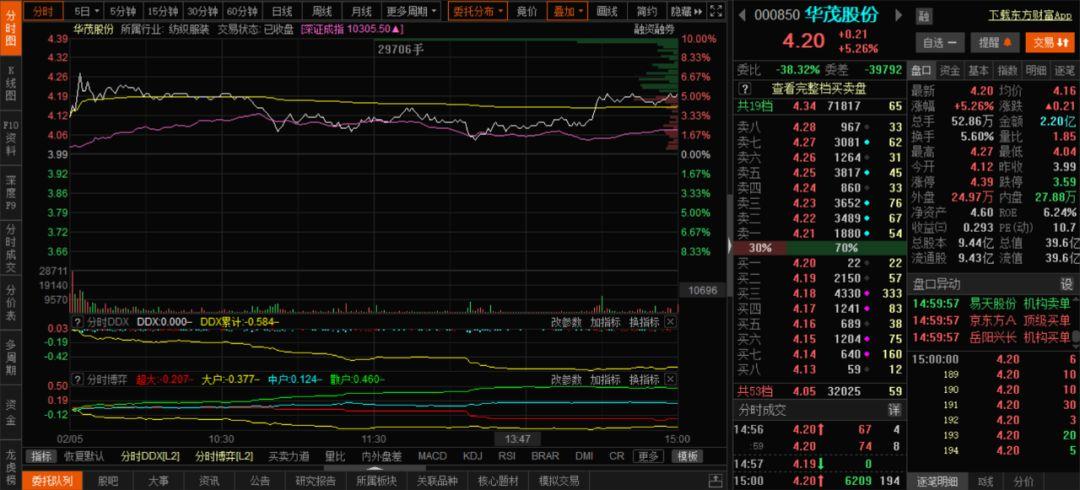Viewport: 1080px width, 490px height.
Task: Open 深度F9 sidebar item
Action: [10, 192]
